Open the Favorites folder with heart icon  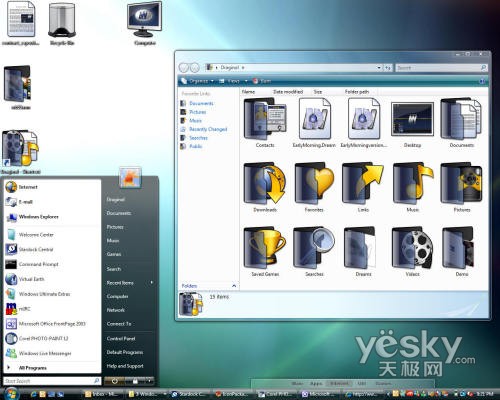coord(314,183)
